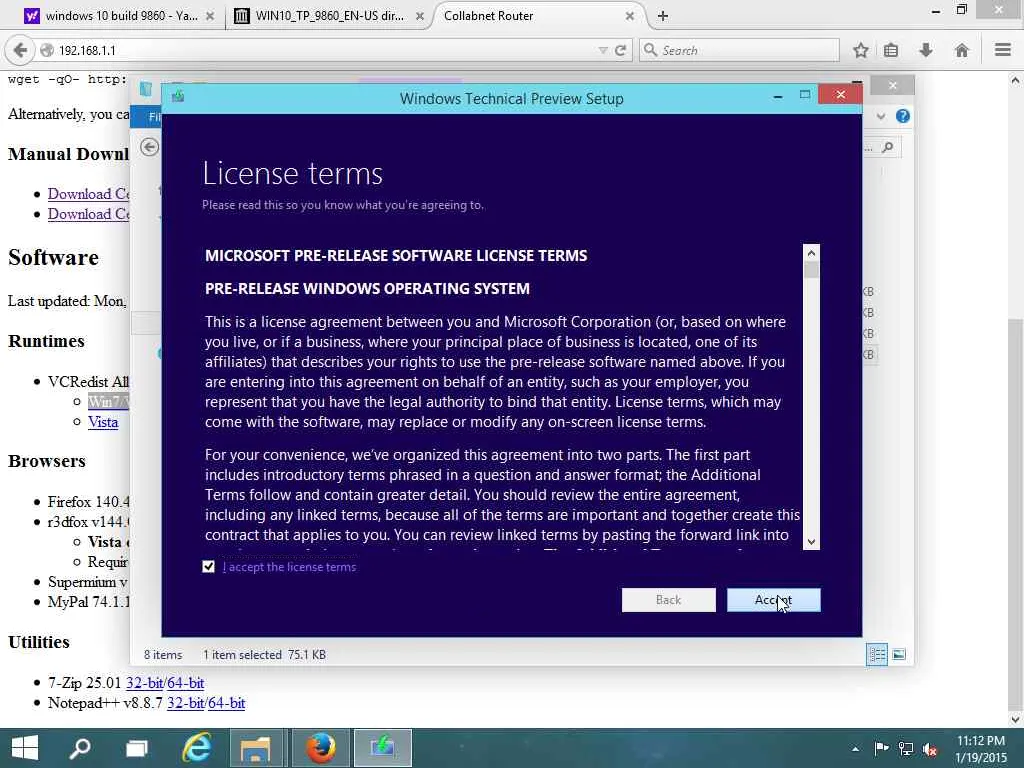Click the Explorer search magnifier icon
Viewport: 1024px width, 768px height.
[888, 147]
